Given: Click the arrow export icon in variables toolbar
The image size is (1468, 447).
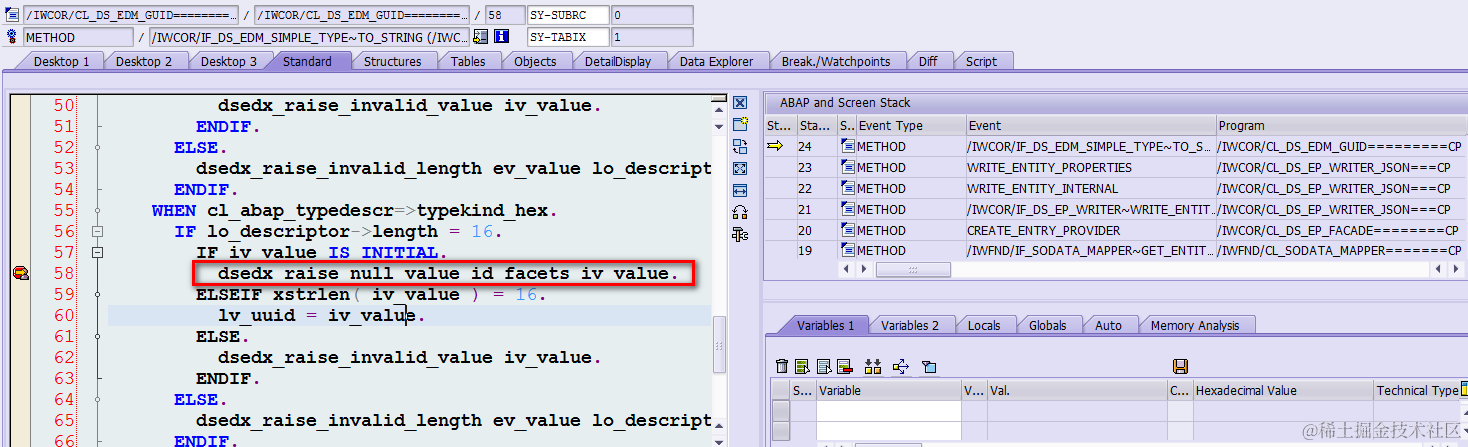Looking at the screenshot, I should click(900, 366).
